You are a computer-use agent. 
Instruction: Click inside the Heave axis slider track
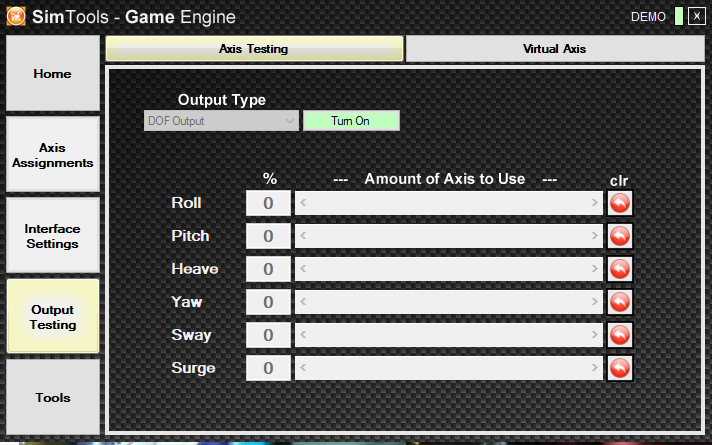[x=449, y=269]
